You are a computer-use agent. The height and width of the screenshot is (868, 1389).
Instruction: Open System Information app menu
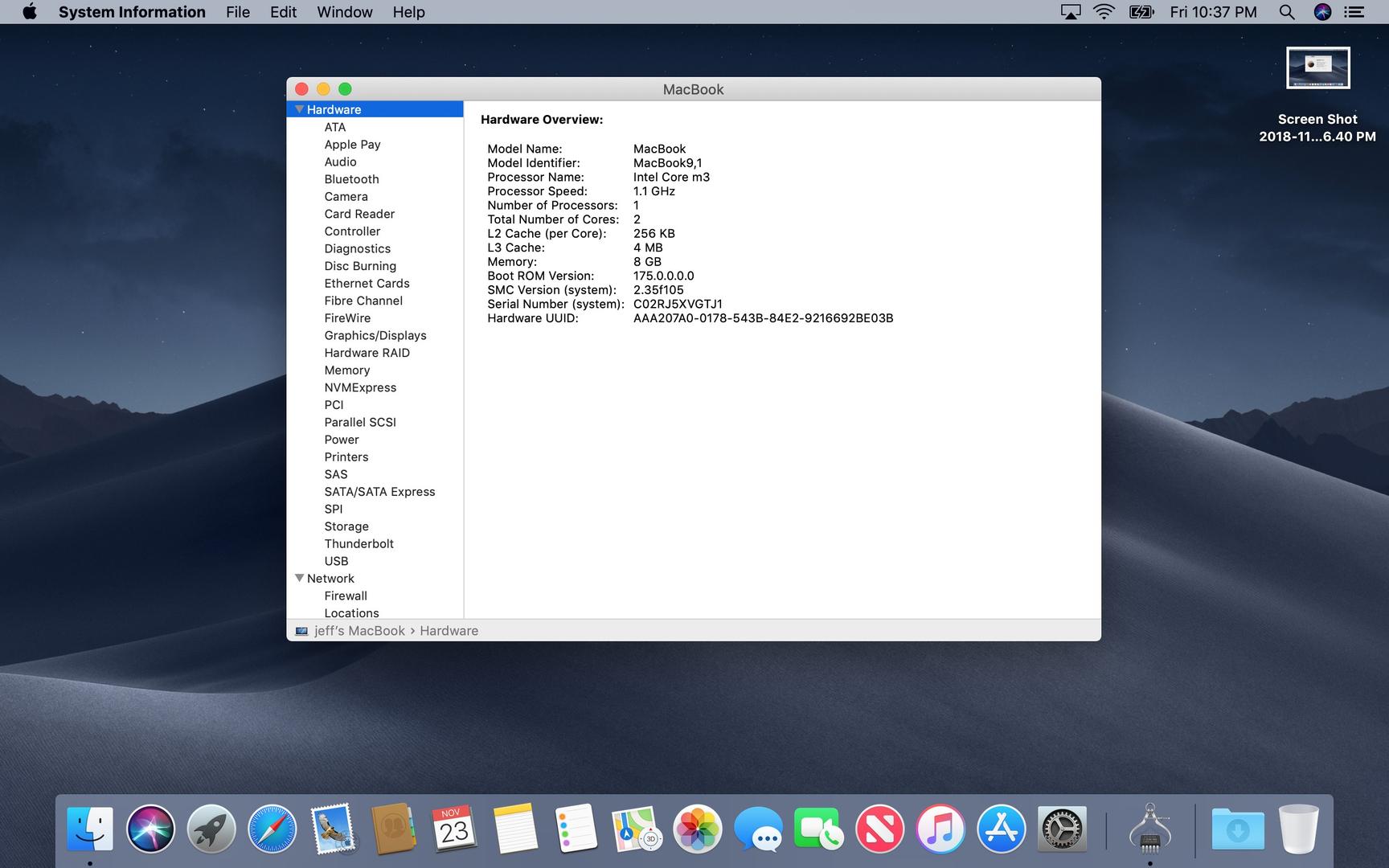(x=132, y=12)
